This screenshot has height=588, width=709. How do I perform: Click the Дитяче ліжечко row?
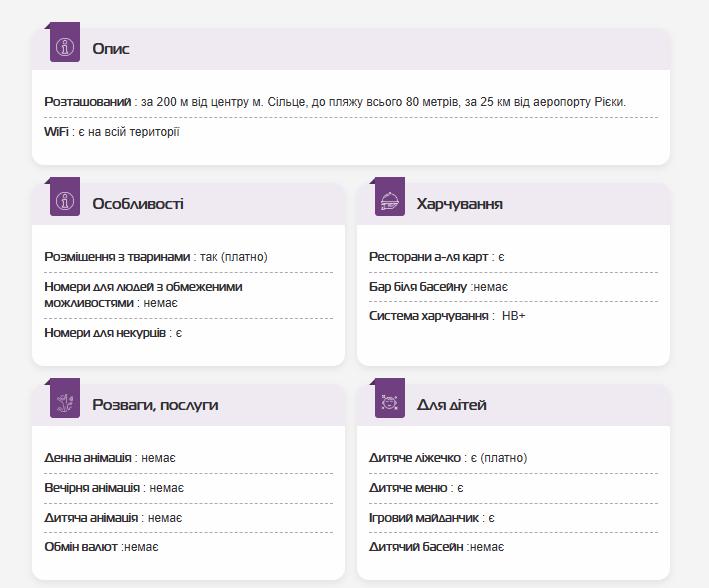[x=448, y=458]
